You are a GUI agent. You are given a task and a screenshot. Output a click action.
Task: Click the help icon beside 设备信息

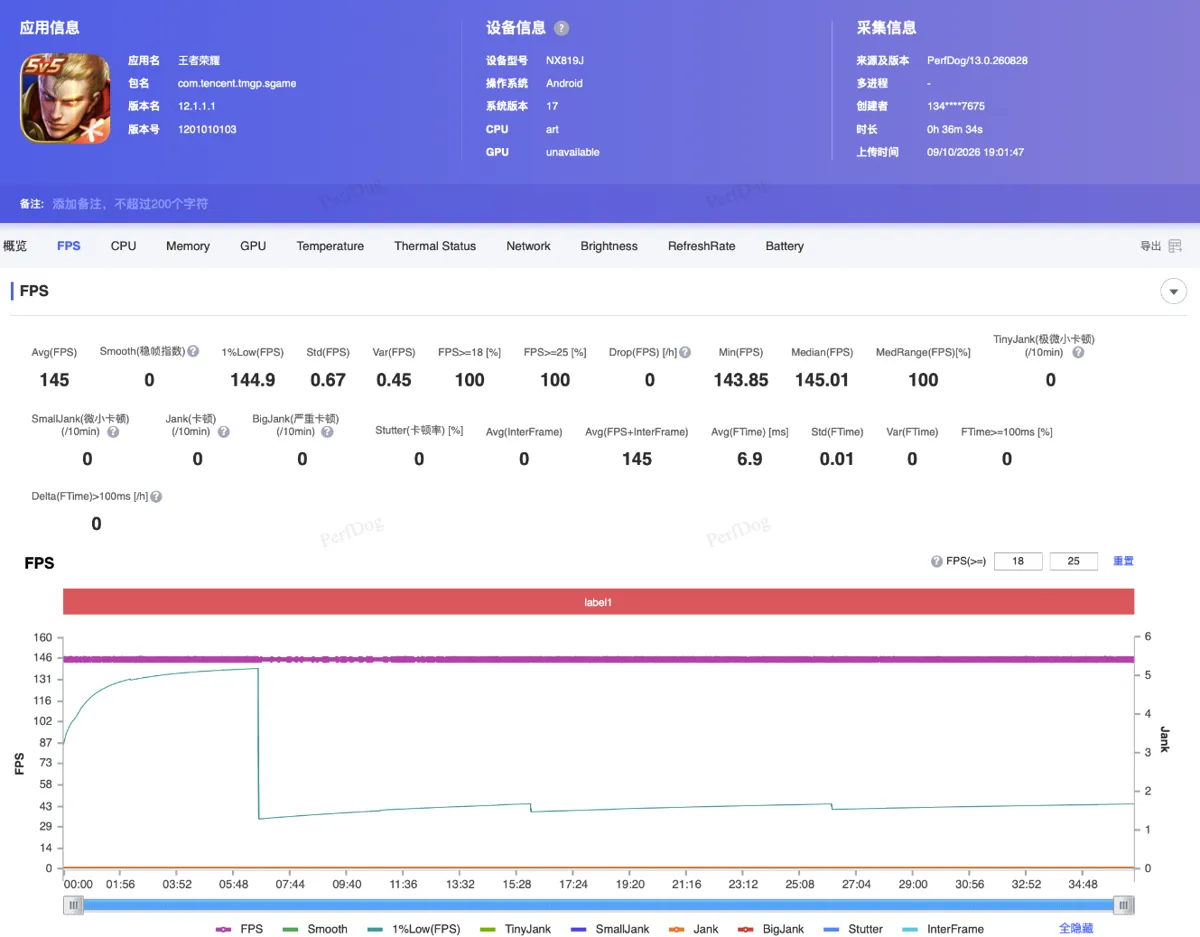tap(562, 28)
